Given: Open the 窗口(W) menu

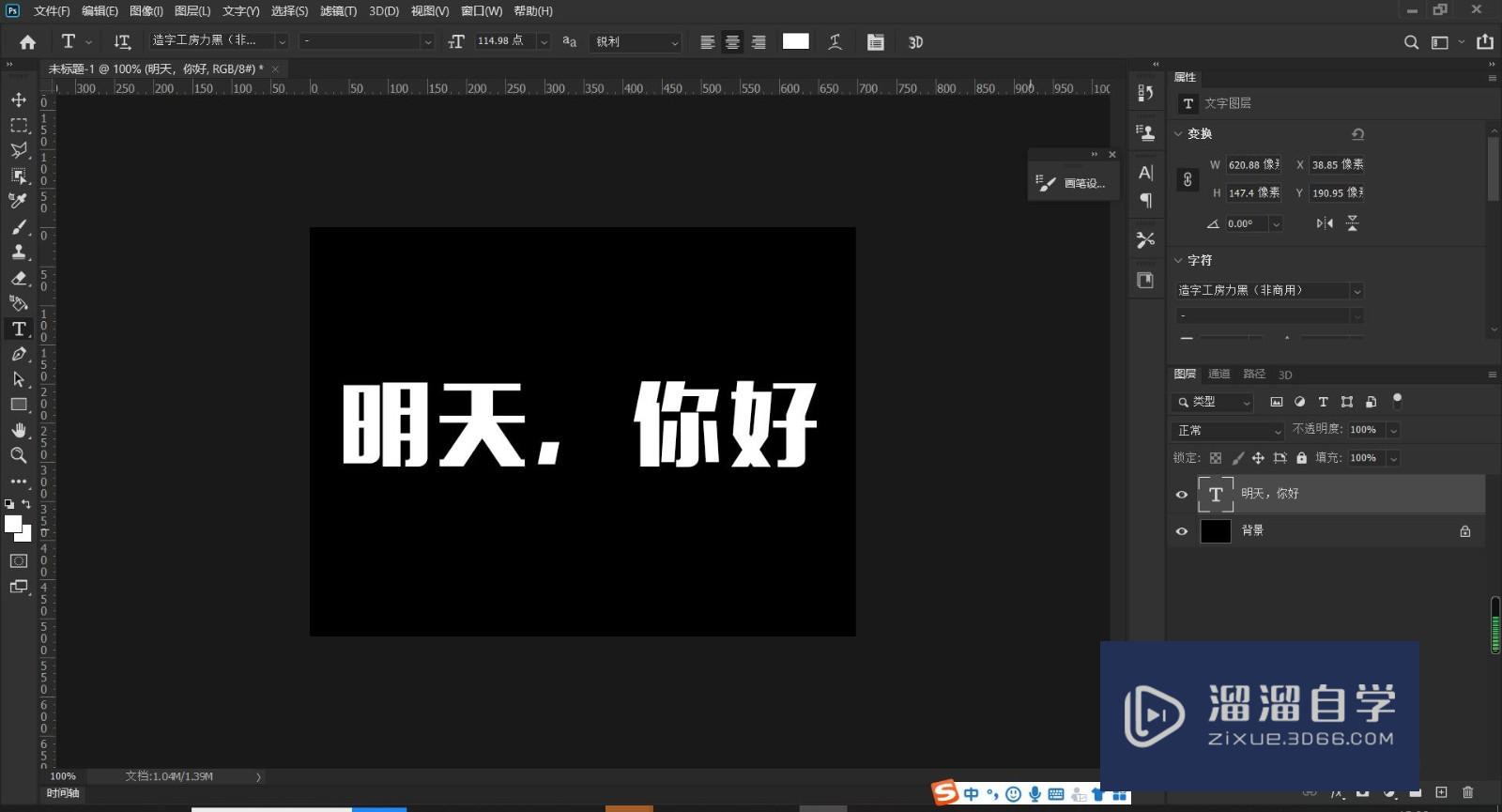Looking at the screenshot, I should (x=482, y=11).
